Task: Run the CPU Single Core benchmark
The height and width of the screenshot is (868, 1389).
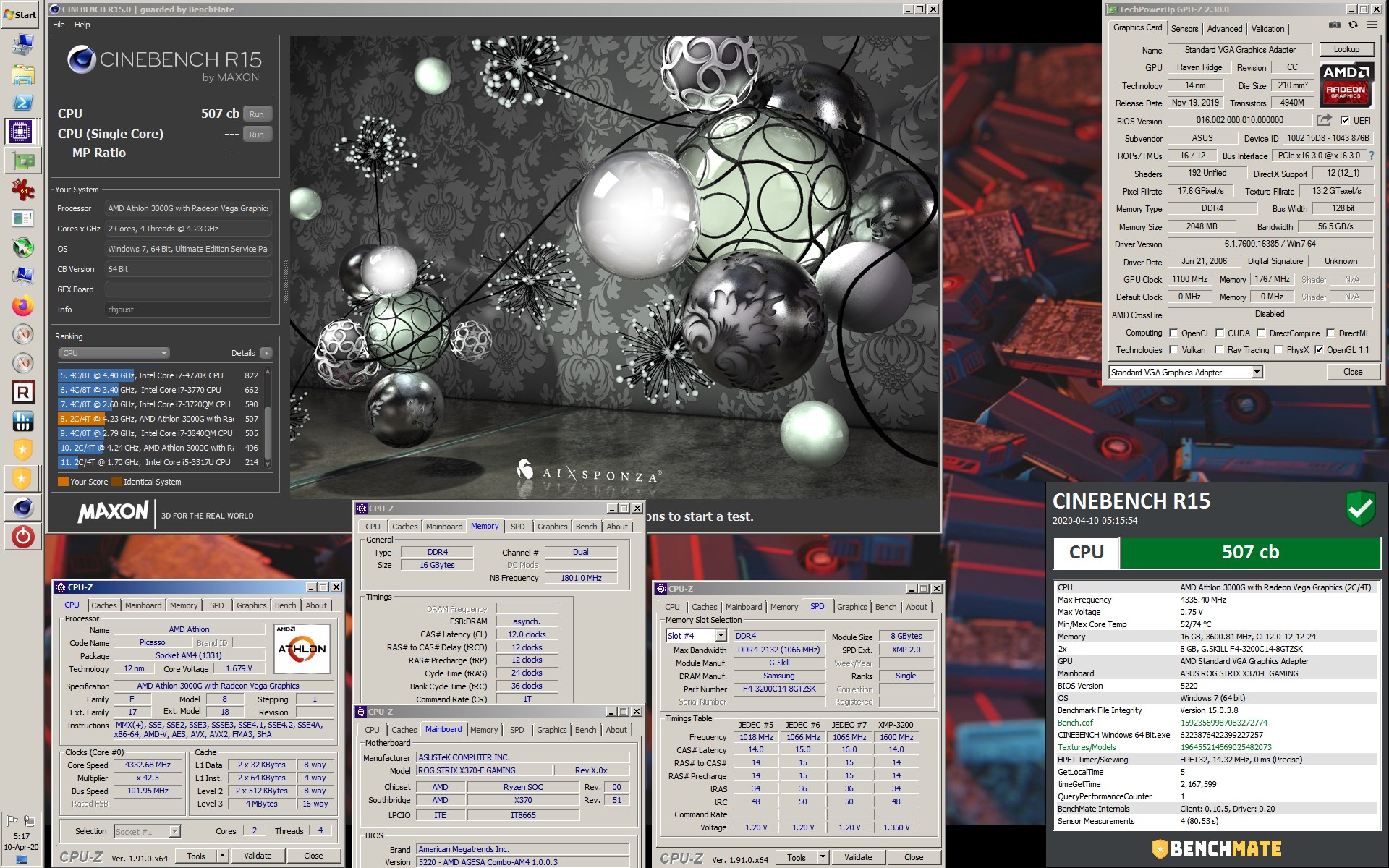Action: pyautogui.click(x=257, y=135)
